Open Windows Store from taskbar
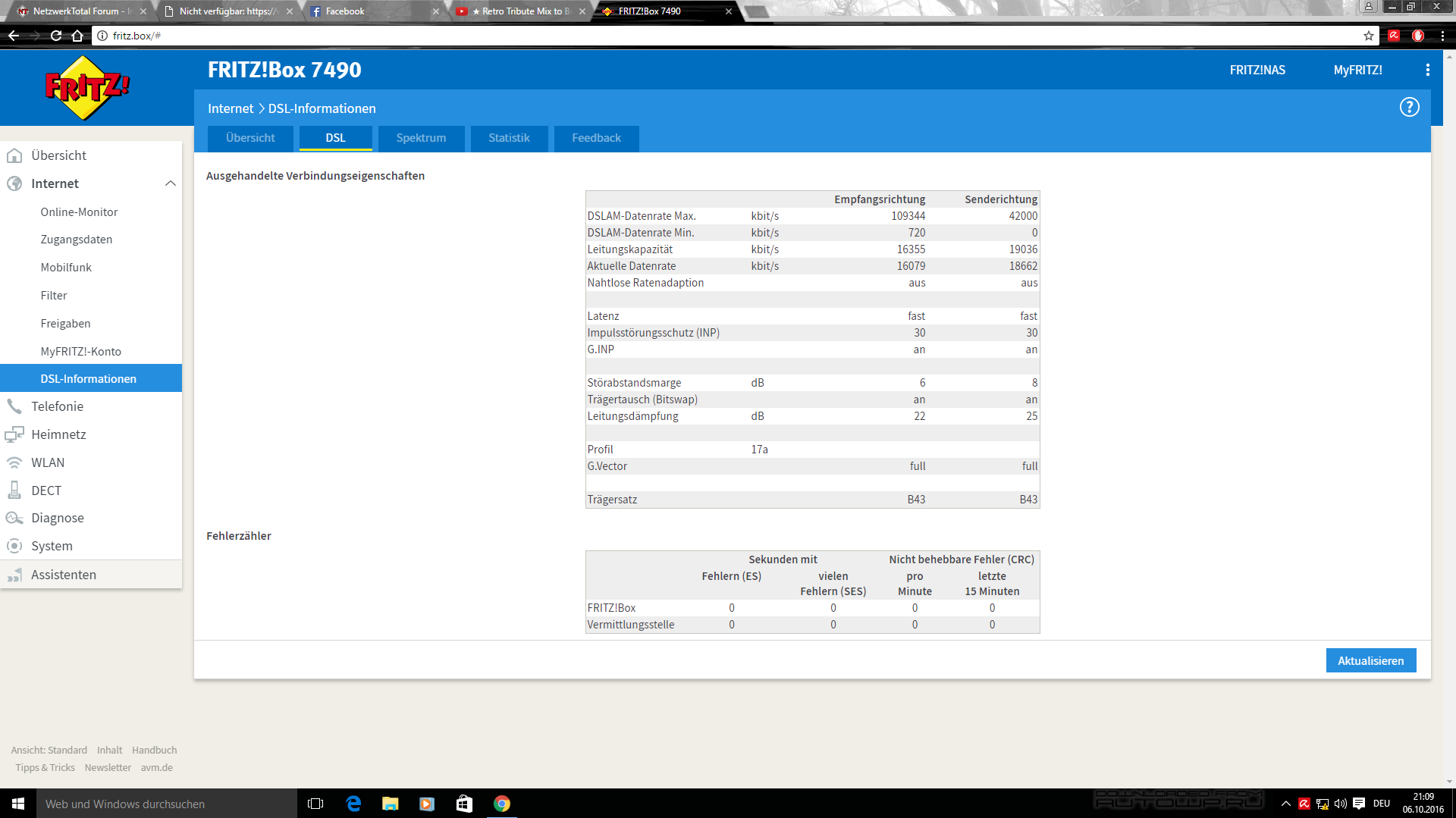The image size is (1456, 818). tap(464, 804)
